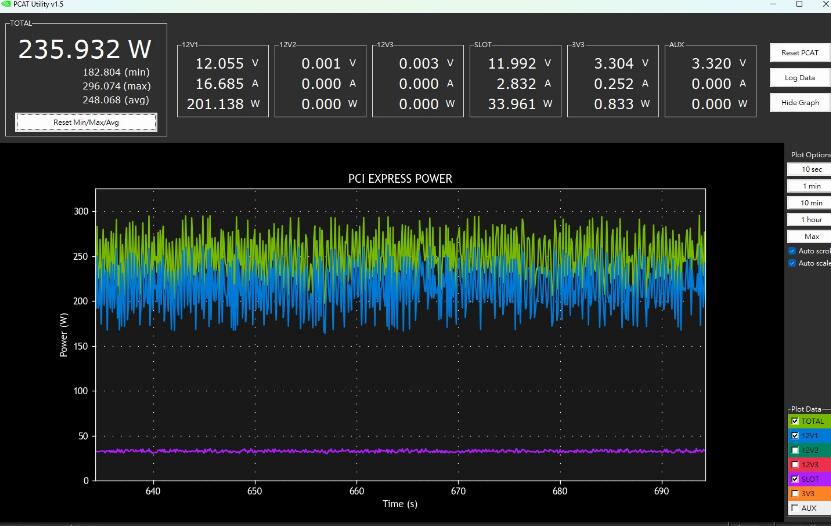
Task: Show the 3V3 series on plot
Action: coord(795,493)
